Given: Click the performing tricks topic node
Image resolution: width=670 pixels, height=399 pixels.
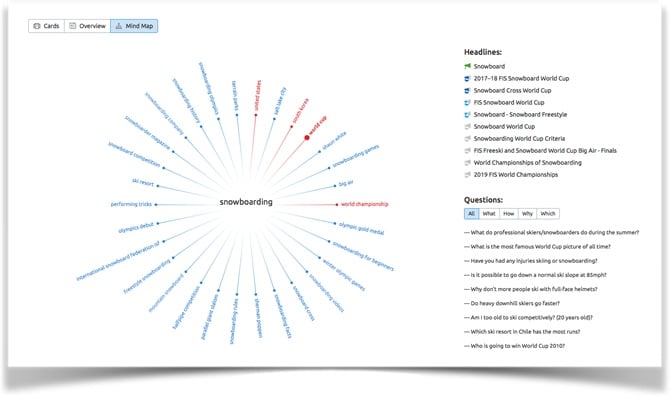Looking at the screenshot, I should [131, 204].
